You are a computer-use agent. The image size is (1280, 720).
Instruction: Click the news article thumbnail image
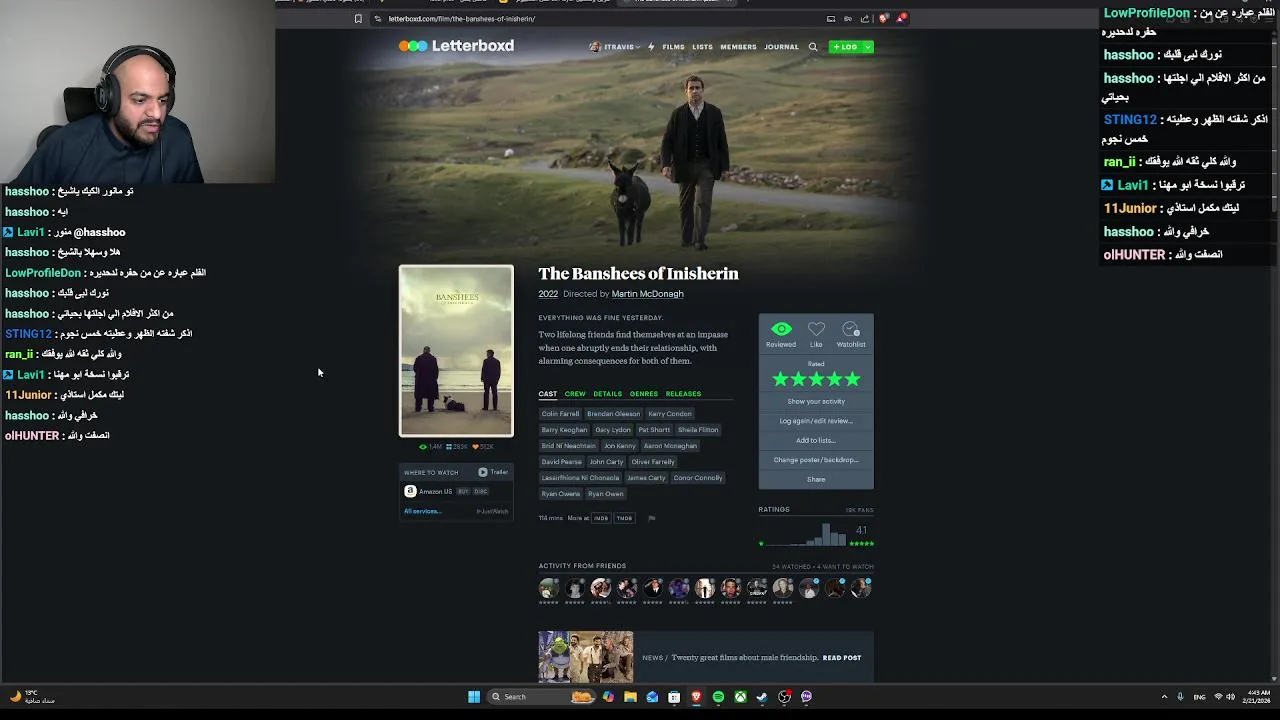tap(586, 657)
